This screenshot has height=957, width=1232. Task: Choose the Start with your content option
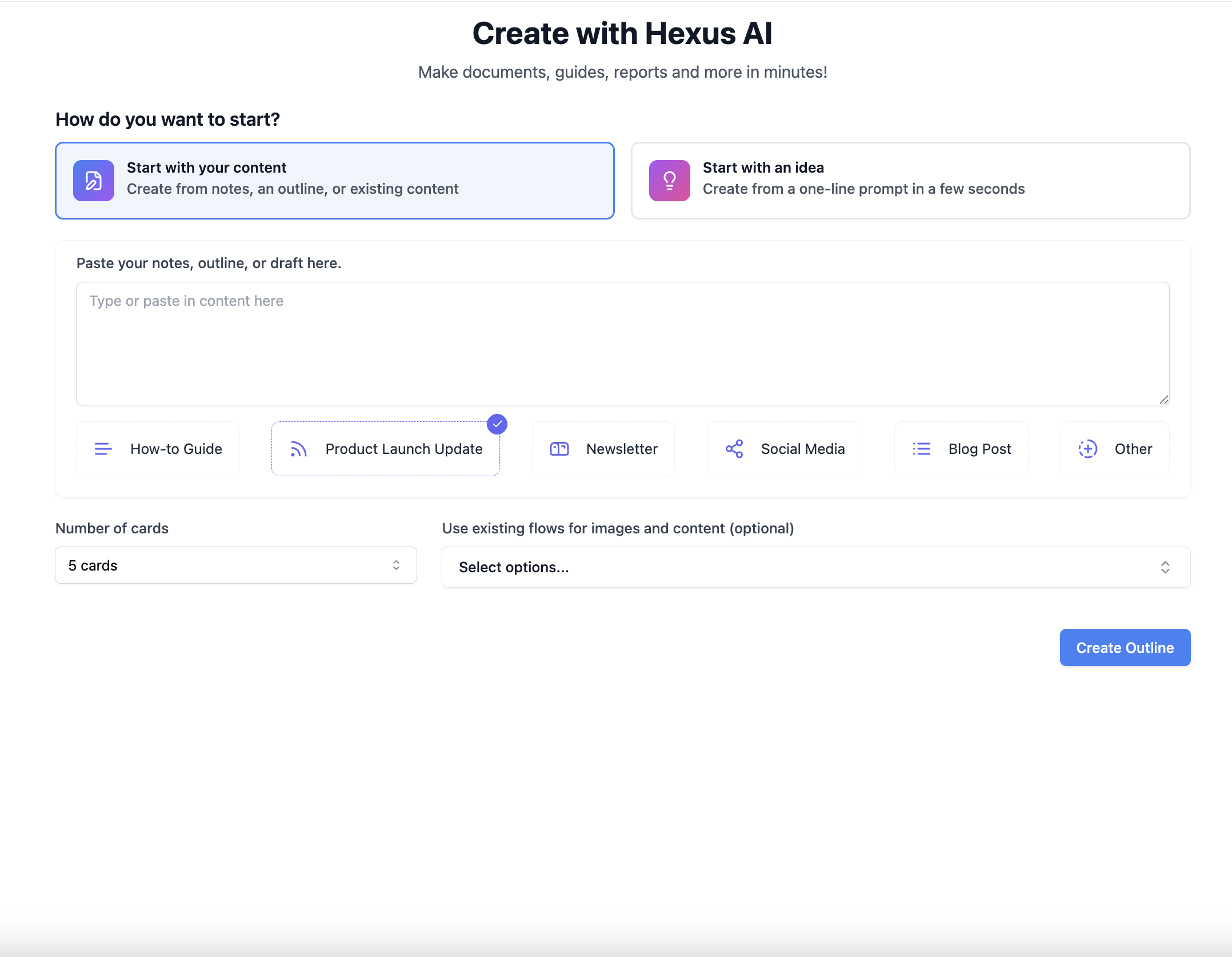point(335,181)
